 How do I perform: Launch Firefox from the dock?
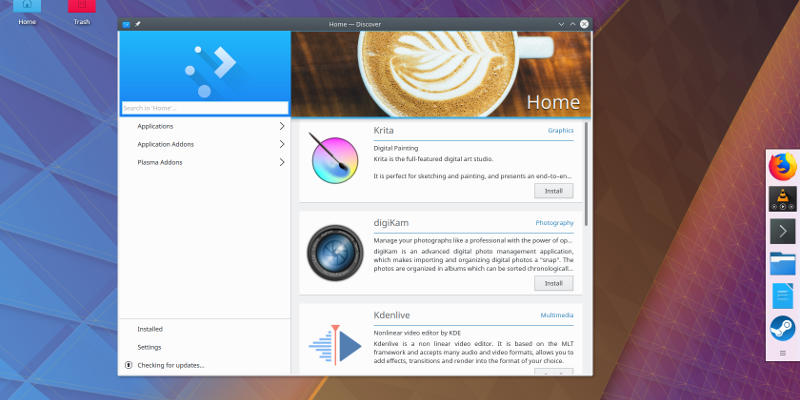tap(783, 166)
